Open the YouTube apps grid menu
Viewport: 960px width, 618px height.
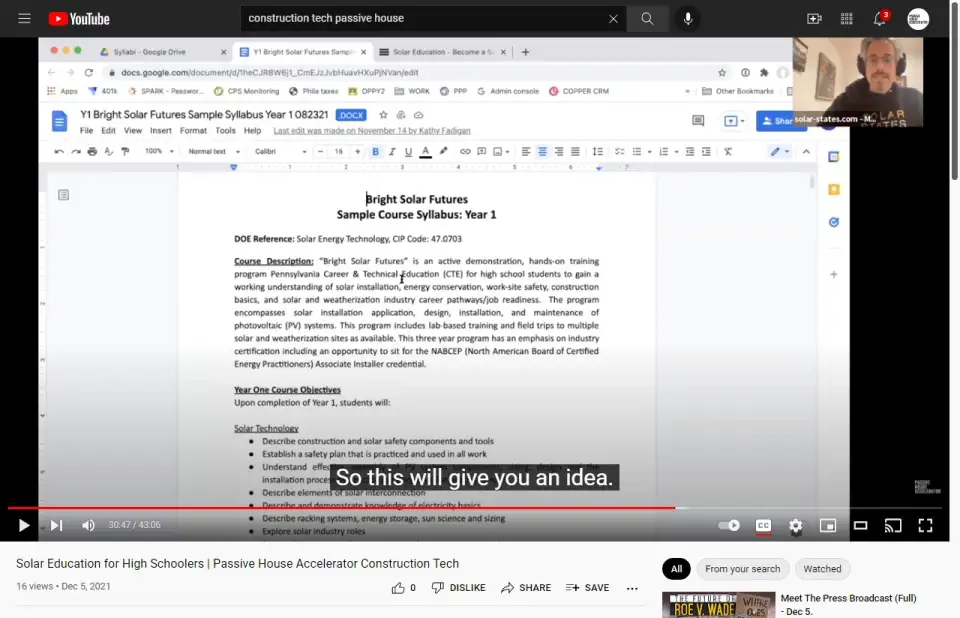pos(847,19)
